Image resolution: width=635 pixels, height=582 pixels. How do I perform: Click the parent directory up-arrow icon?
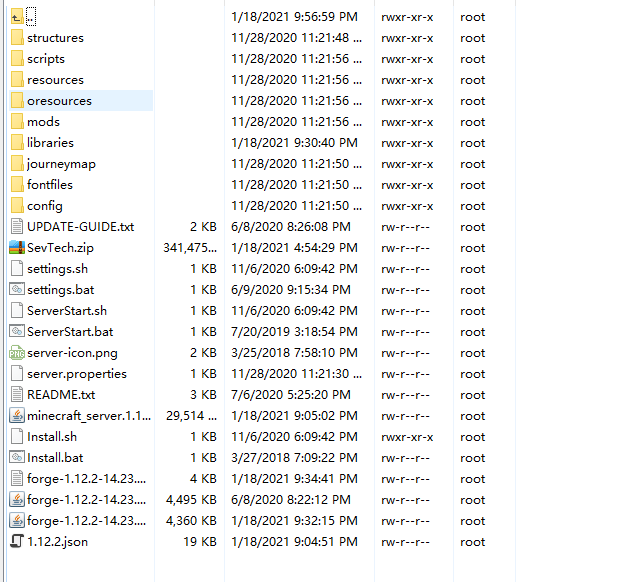coord(17,17)
